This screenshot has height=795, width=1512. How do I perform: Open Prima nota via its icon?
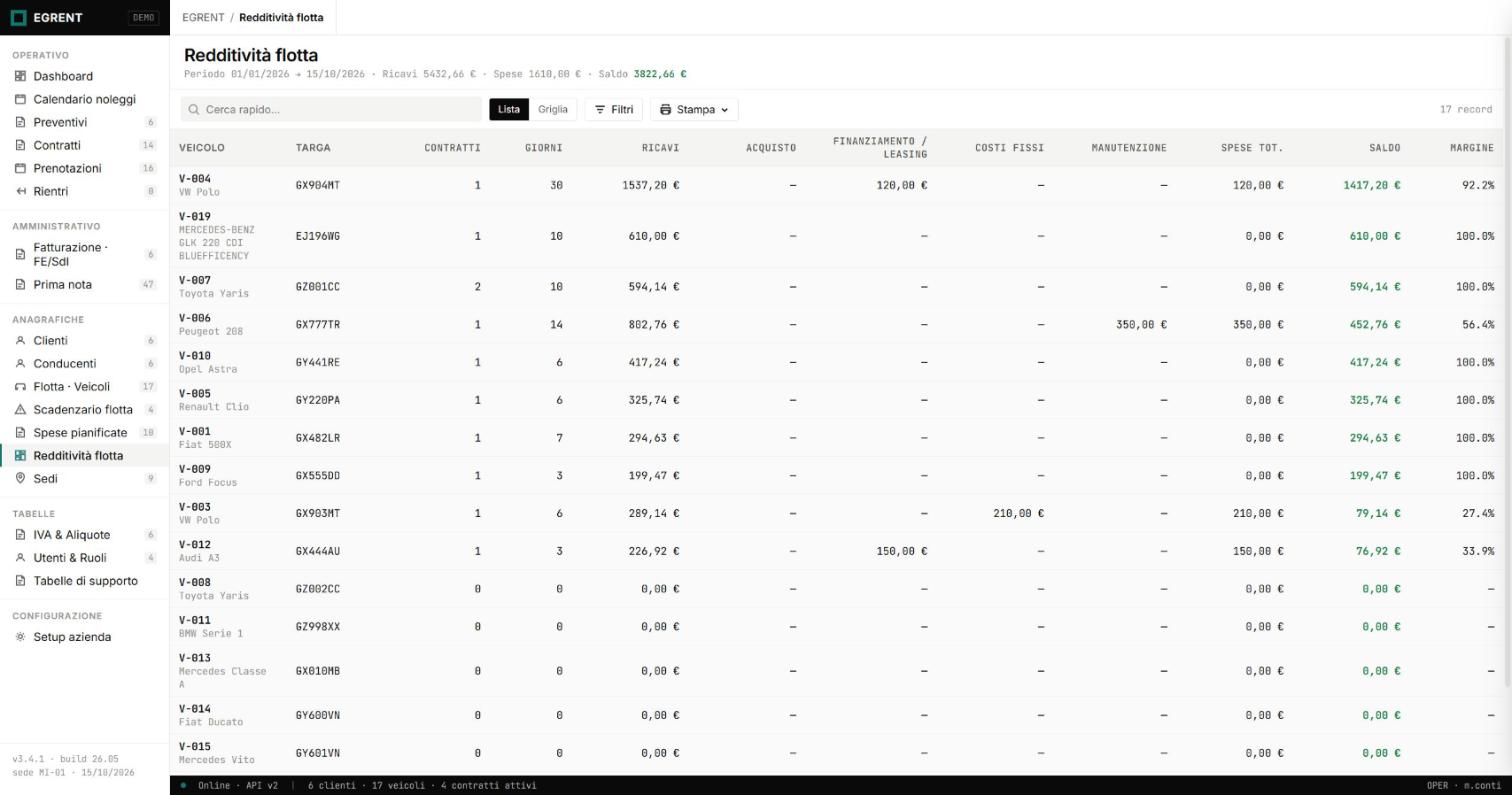click(20, 284)
